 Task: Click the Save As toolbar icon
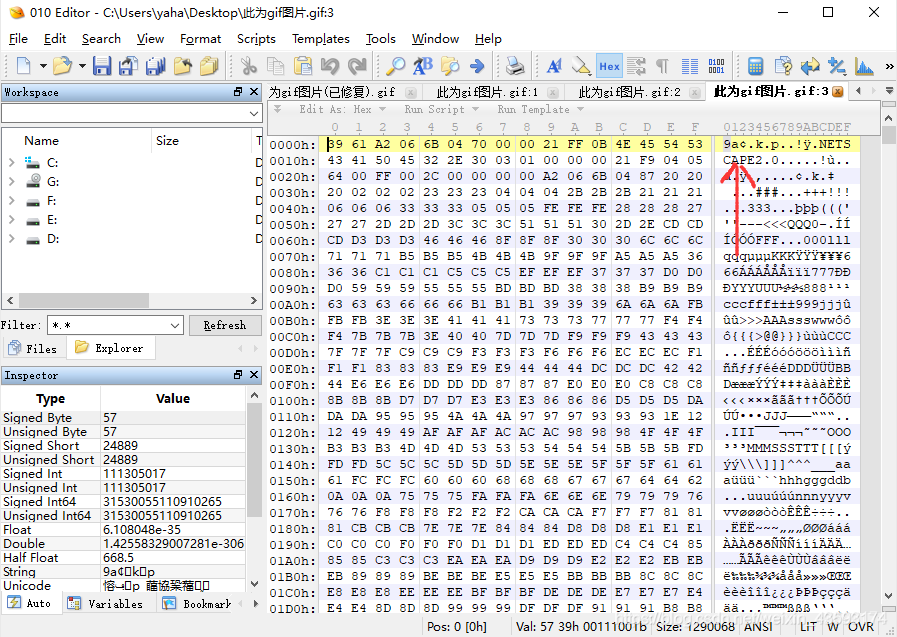(x=128, y=66)
